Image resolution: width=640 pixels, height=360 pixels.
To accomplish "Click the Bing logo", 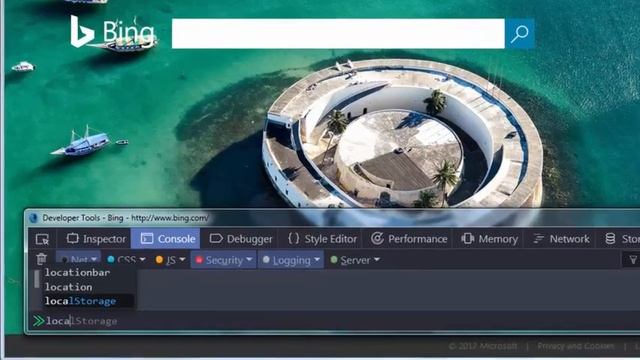I will pos(112,32).
